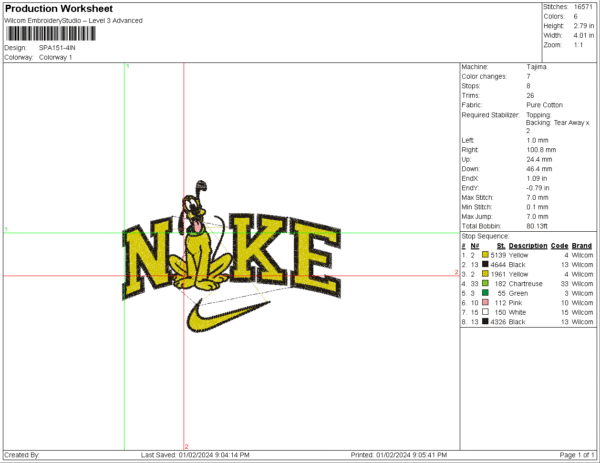Click the Production Worksheet title
Screen dimensions: 600x463
[59, 8]
